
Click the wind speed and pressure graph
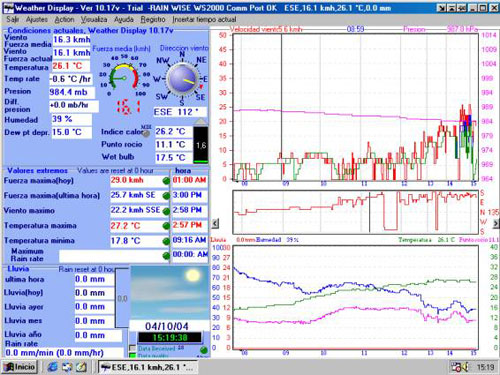coord(355,107)
